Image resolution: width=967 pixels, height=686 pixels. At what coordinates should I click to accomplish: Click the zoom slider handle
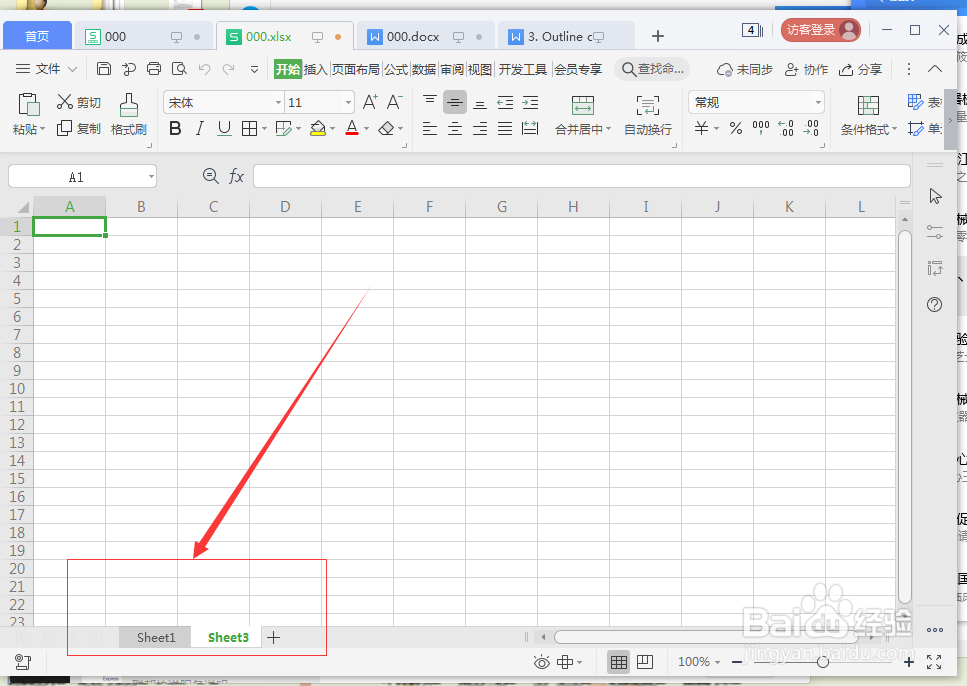coord(823,662)
